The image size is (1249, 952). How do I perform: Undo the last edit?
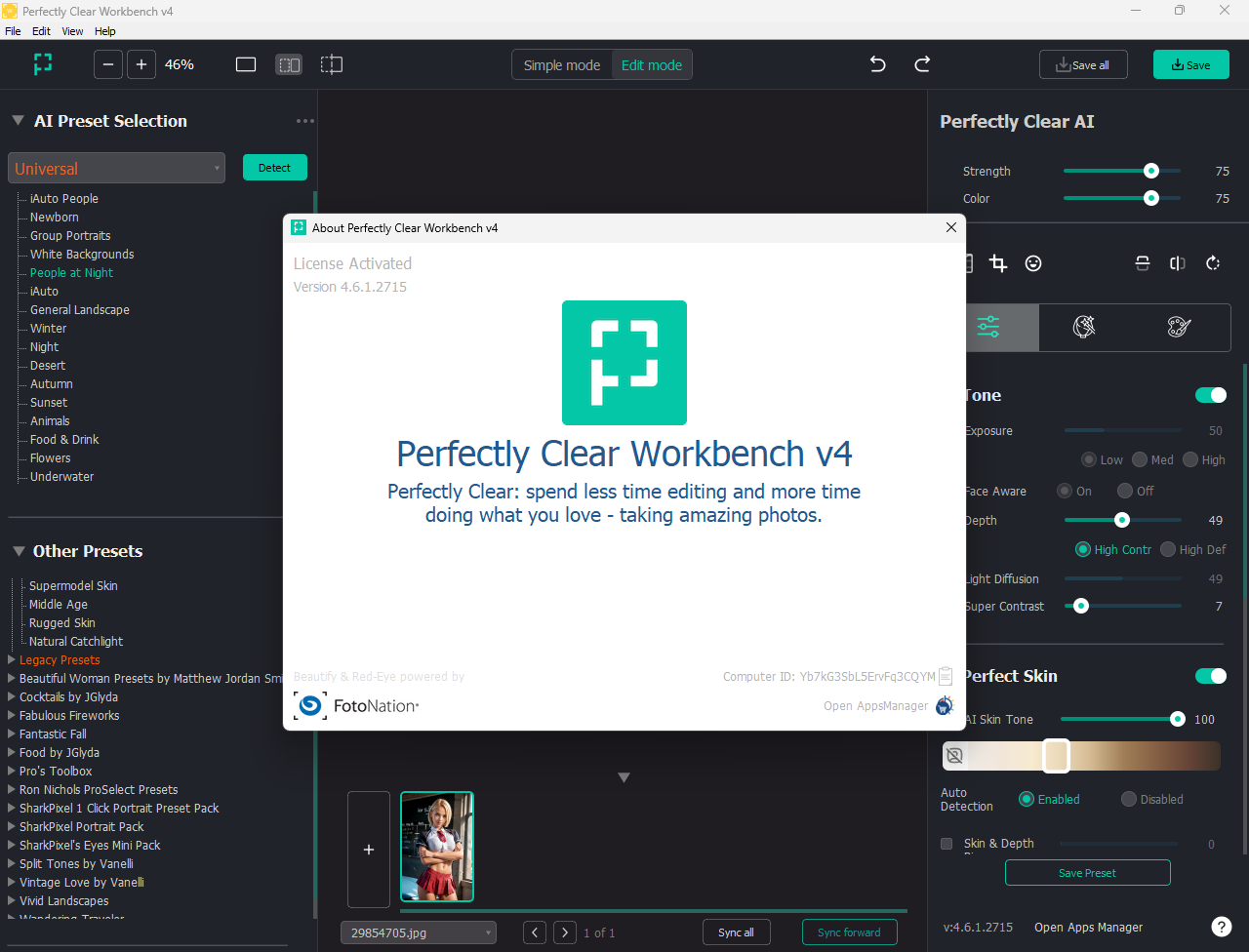pos(877,64)
